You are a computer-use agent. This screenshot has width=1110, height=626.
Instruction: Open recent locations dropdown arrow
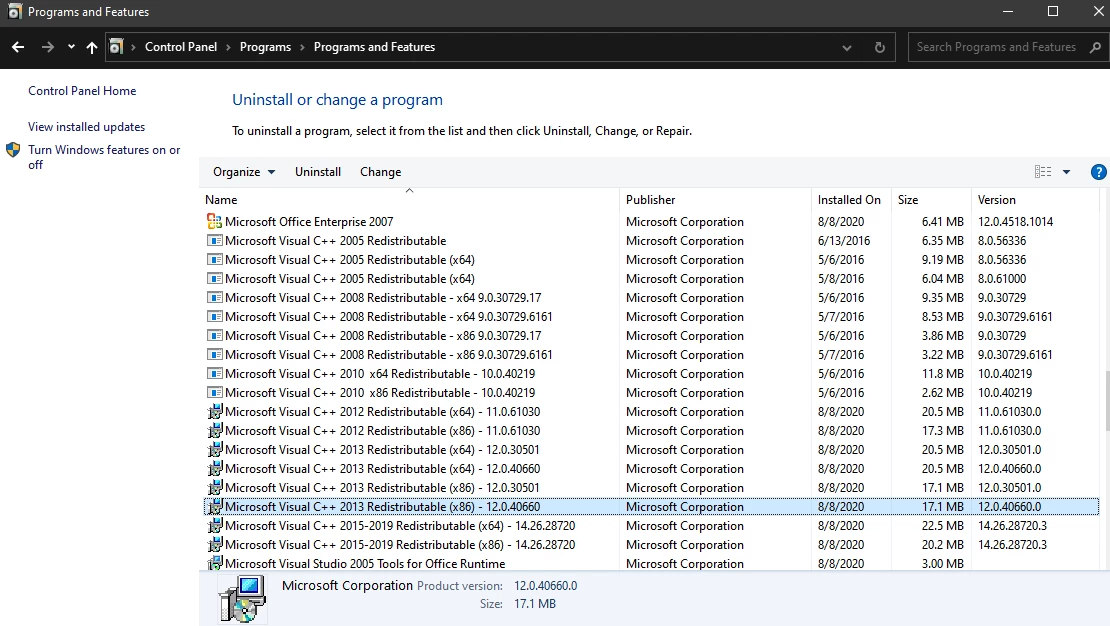click(x=71, y=47)
